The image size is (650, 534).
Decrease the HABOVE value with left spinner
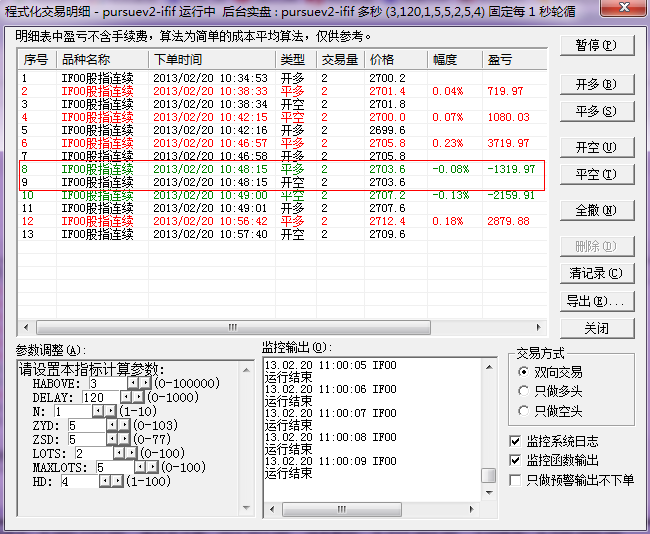[133, 383]
